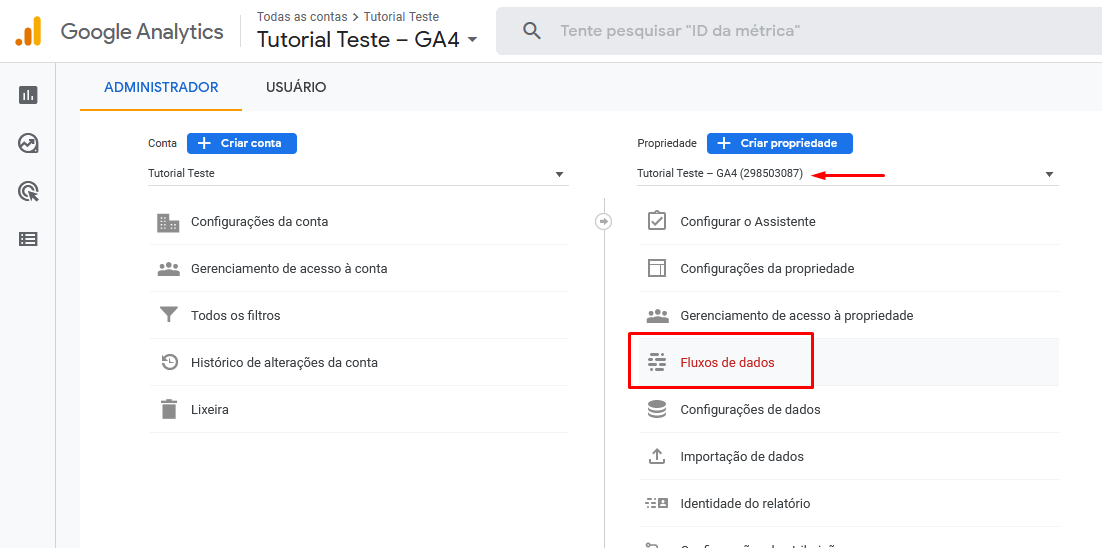The height and width of the screenshot is (548, 1102).
Task: Click the Google Analytics logo icon
Action: [x=28, y=32]
